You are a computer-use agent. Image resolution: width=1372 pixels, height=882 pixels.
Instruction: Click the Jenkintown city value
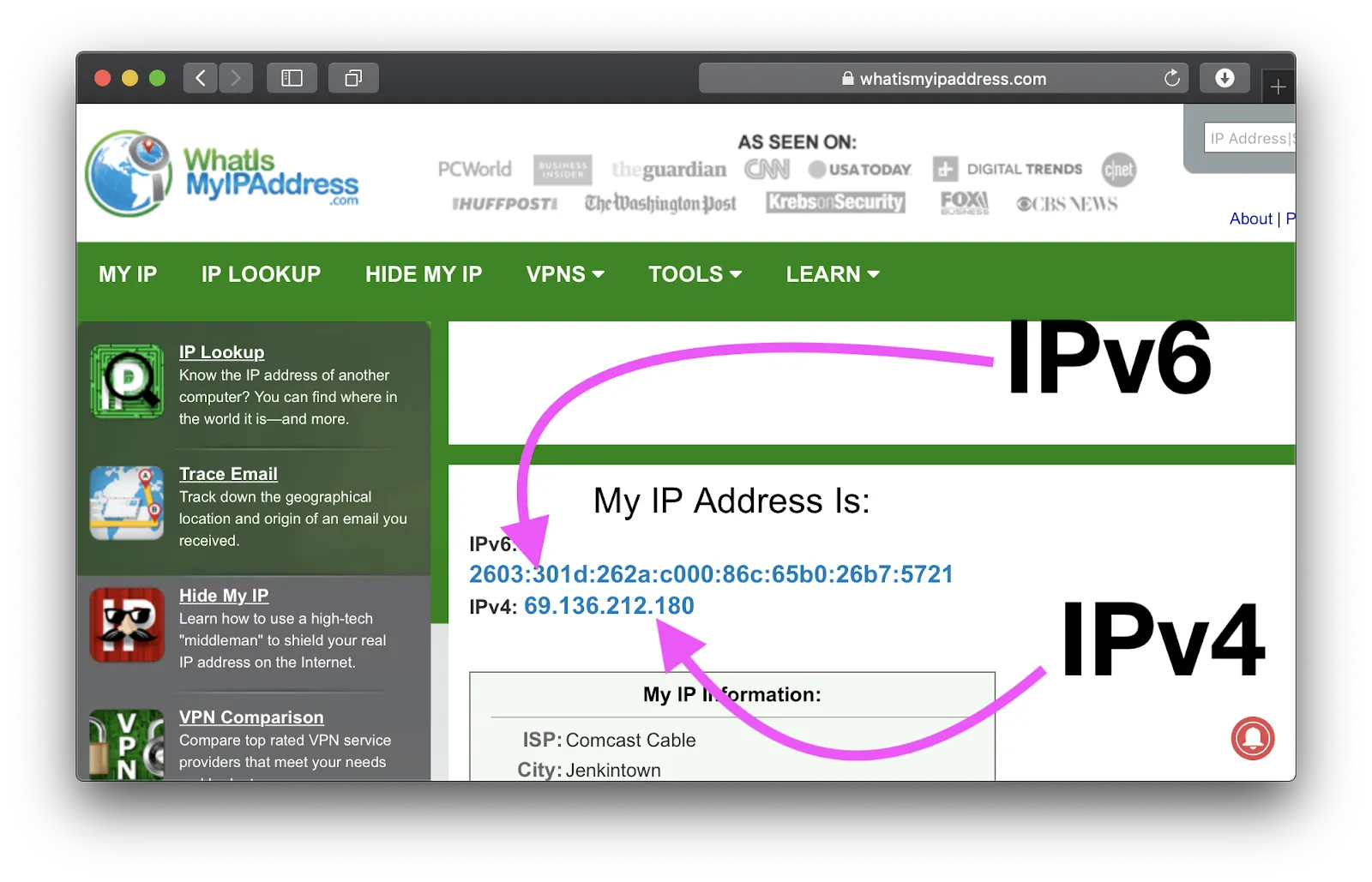click(613, 770)
